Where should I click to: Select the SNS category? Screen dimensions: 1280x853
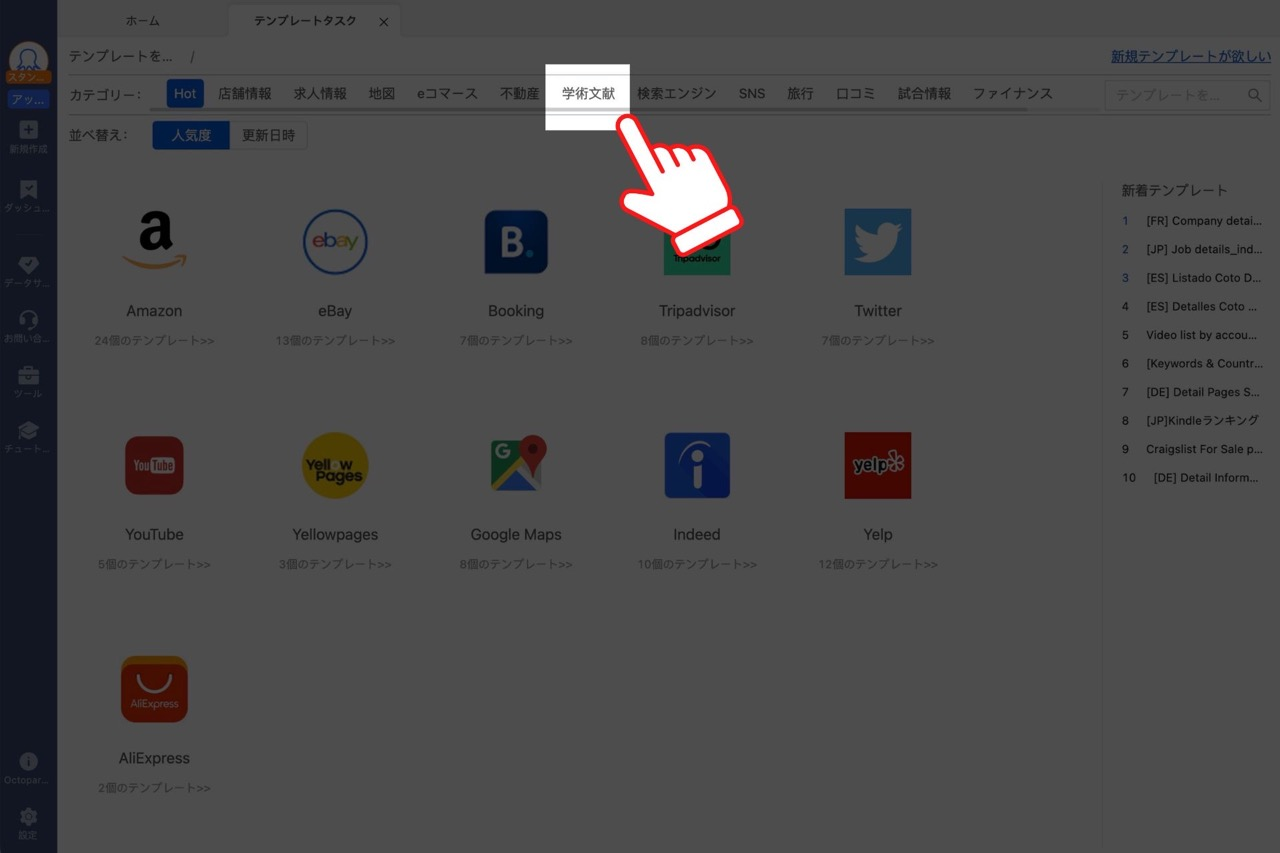[752, 94]
